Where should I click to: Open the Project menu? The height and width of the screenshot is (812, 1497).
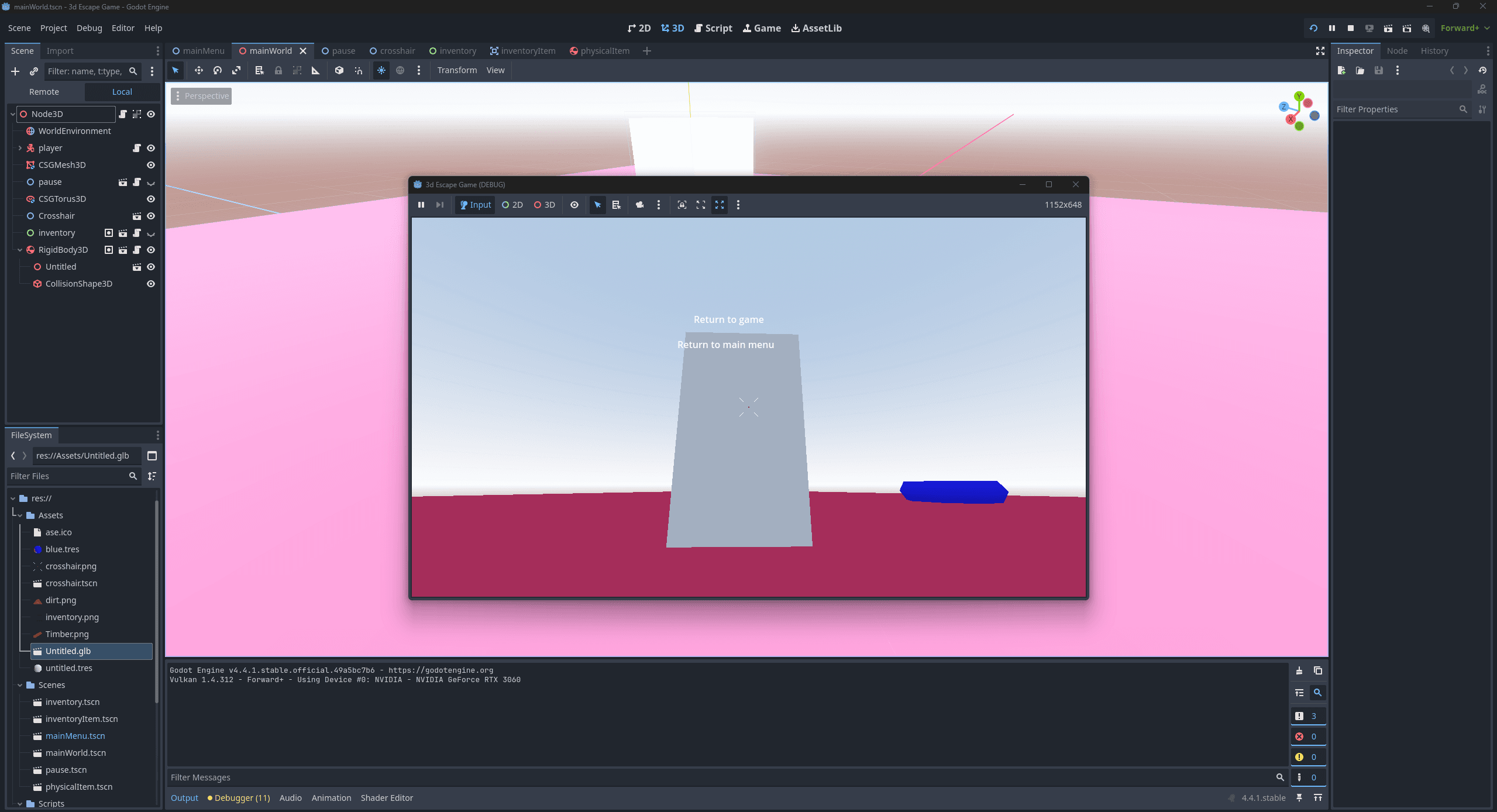coord(53,28)
